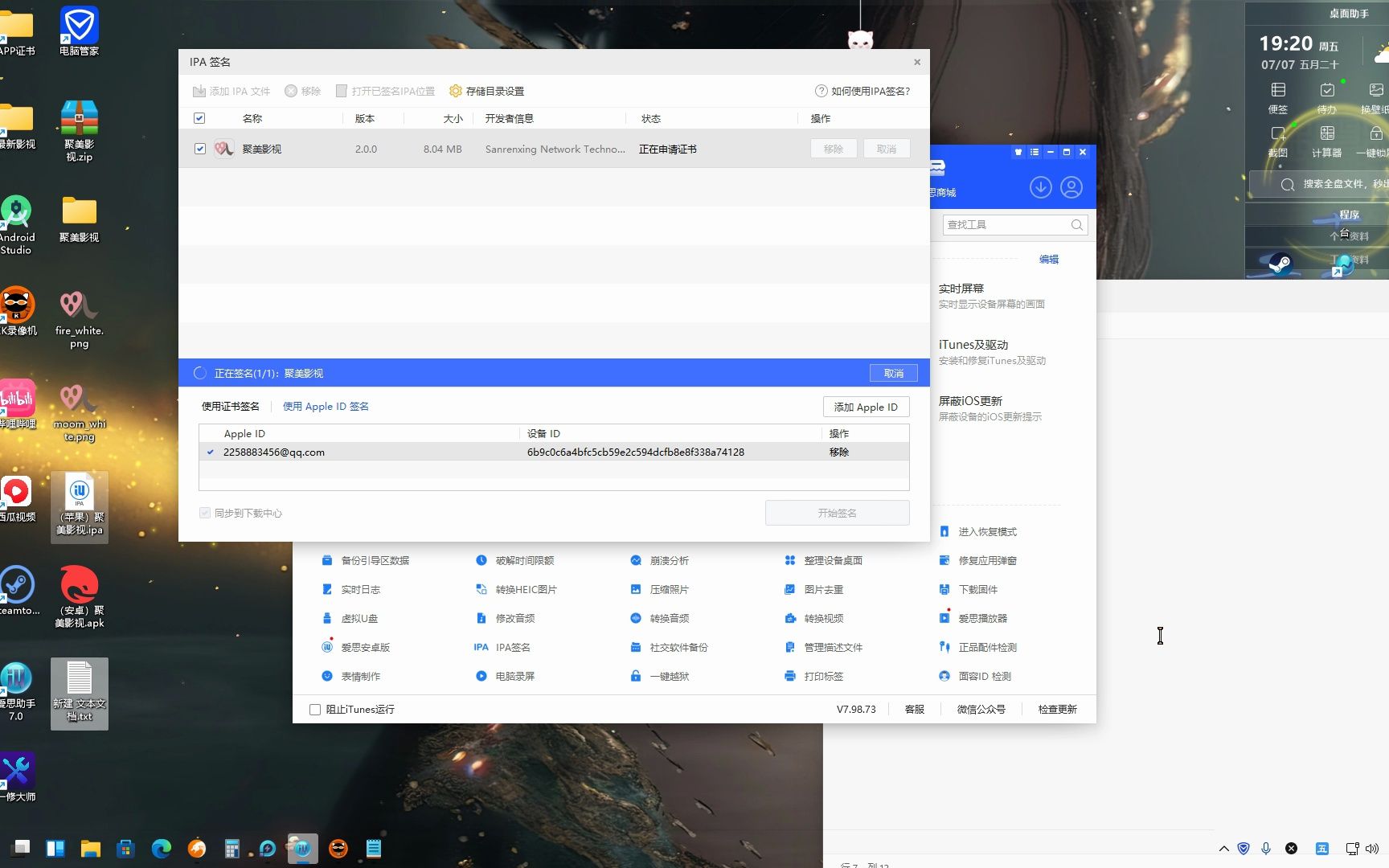1389x868 pixels.
Task: Open 电脑录屏 tool
Action: [x=506, y=677]
